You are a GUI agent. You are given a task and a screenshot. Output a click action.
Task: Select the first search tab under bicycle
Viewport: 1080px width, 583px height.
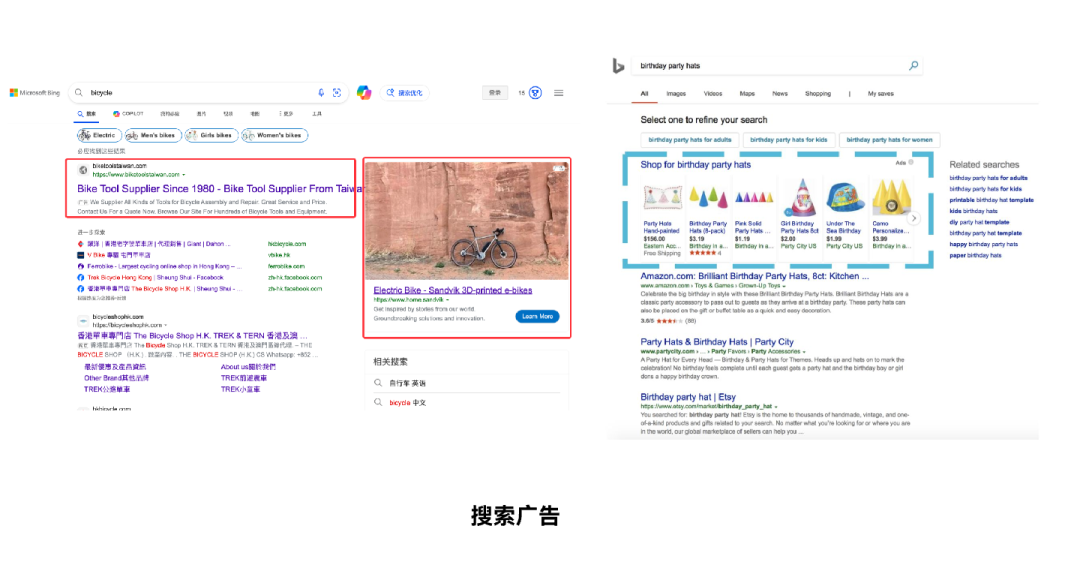[87, 114]
